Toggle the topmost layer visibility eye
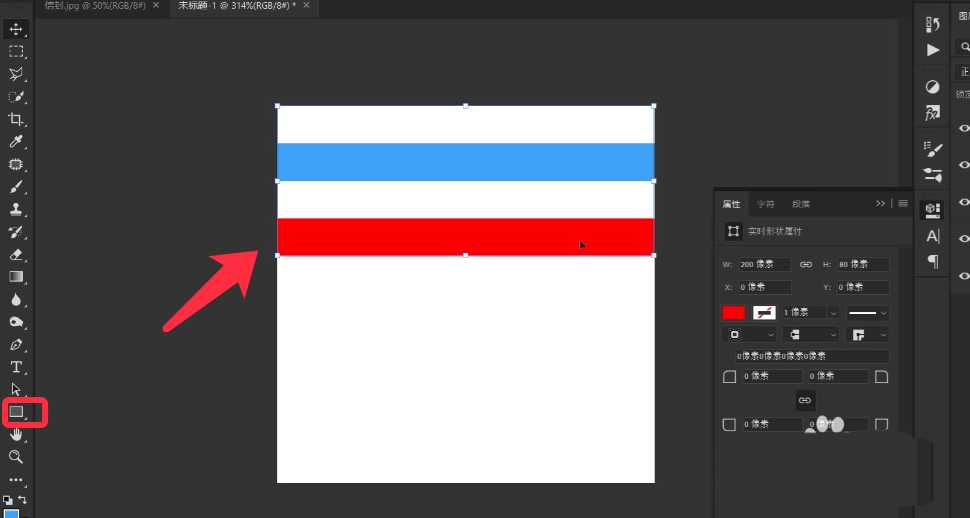The width and height of the screenshot is (970, 518). pos(964,128)
